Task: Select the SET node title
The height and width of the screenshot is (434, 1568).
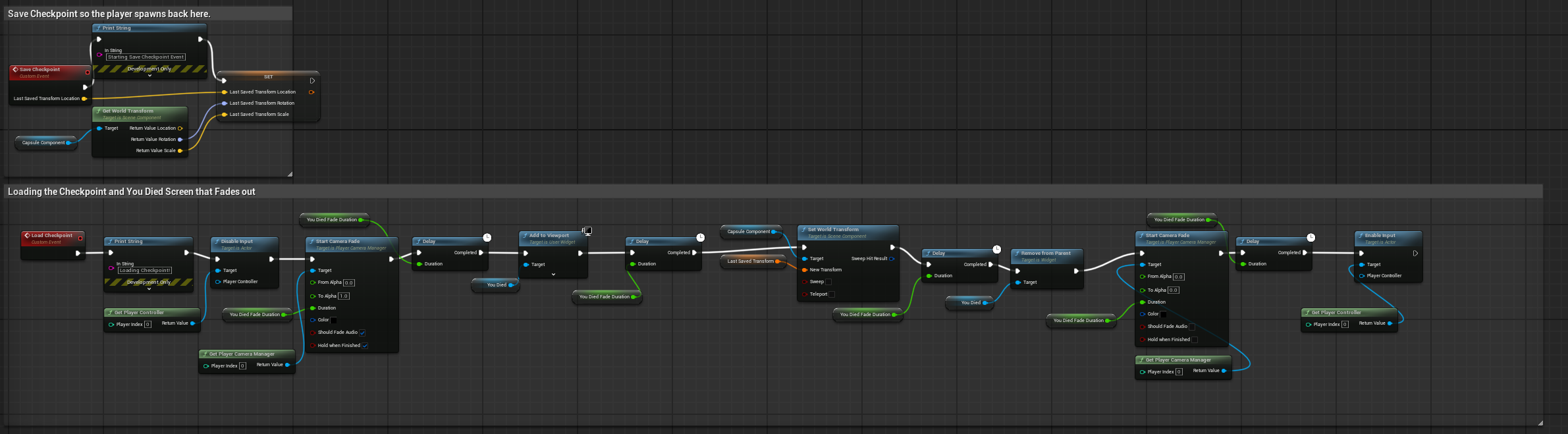Action: tap(269, 77)
